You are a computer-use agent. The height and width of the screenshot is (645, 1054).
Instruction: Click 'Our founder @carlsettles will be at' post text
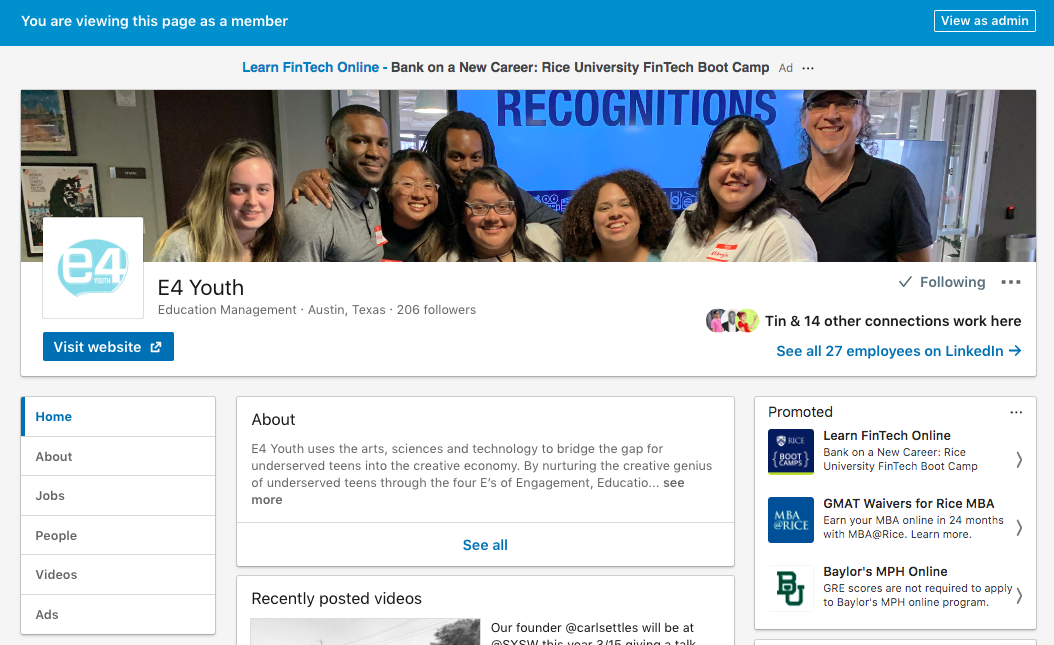click(x=592, y=628)
